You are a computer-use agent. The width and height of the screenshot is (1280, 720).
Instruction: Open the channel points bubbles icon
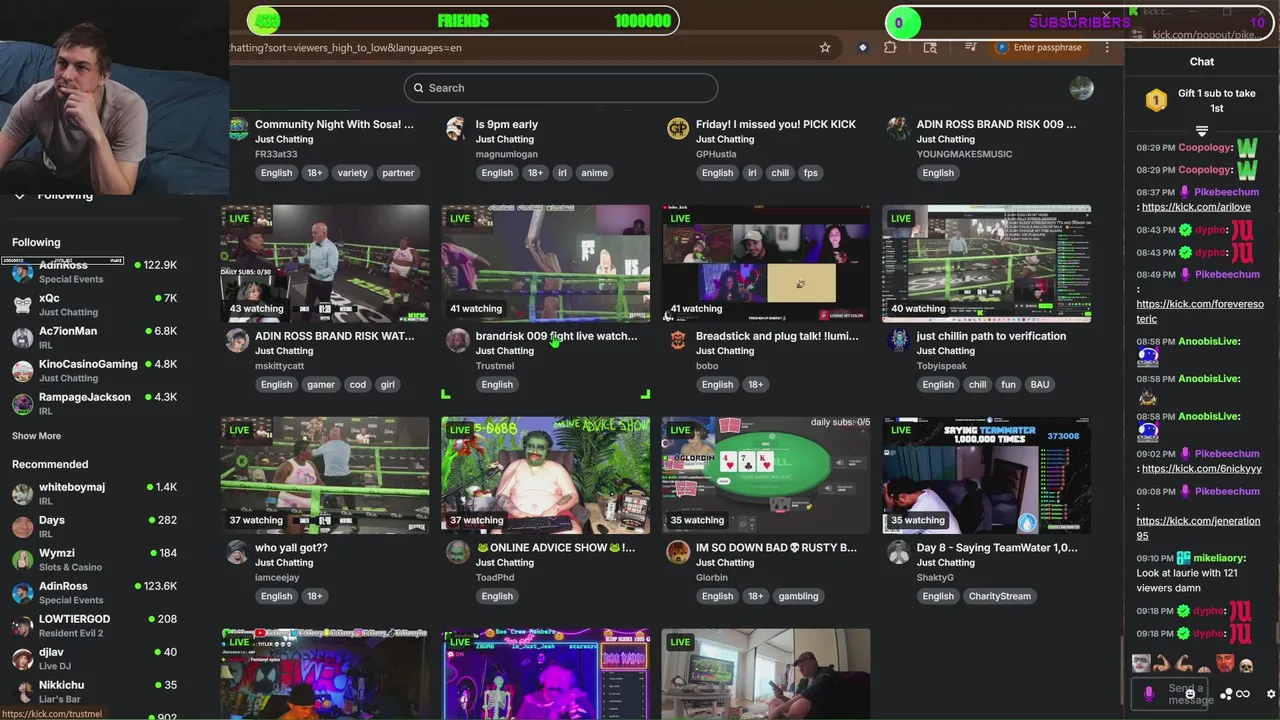[x=1226, y=694]
